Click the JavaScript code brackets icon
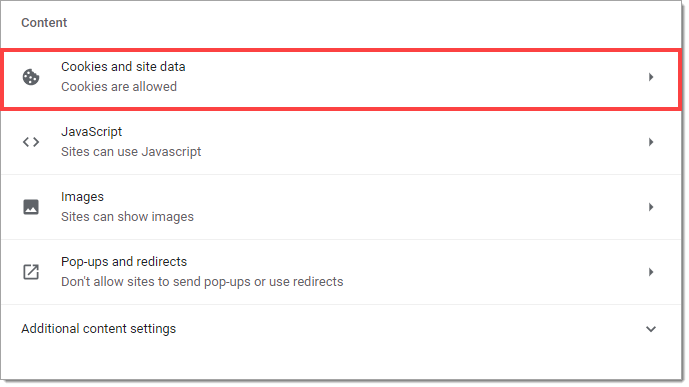This screenshot has height=387, width=689. (31, 142)
